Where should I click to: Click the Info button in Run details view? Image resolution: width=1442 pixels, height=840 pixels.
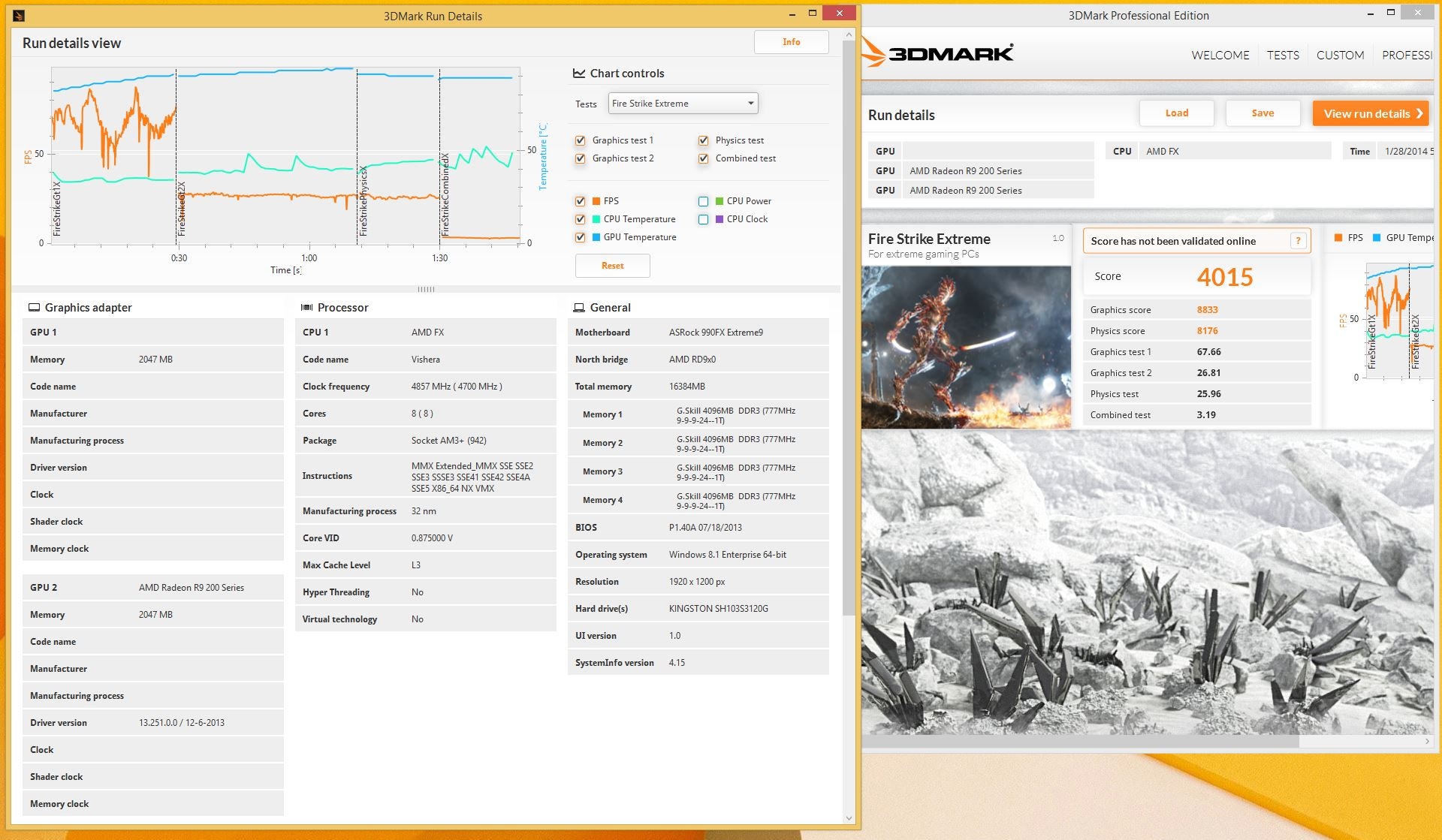tap(791, 42)
